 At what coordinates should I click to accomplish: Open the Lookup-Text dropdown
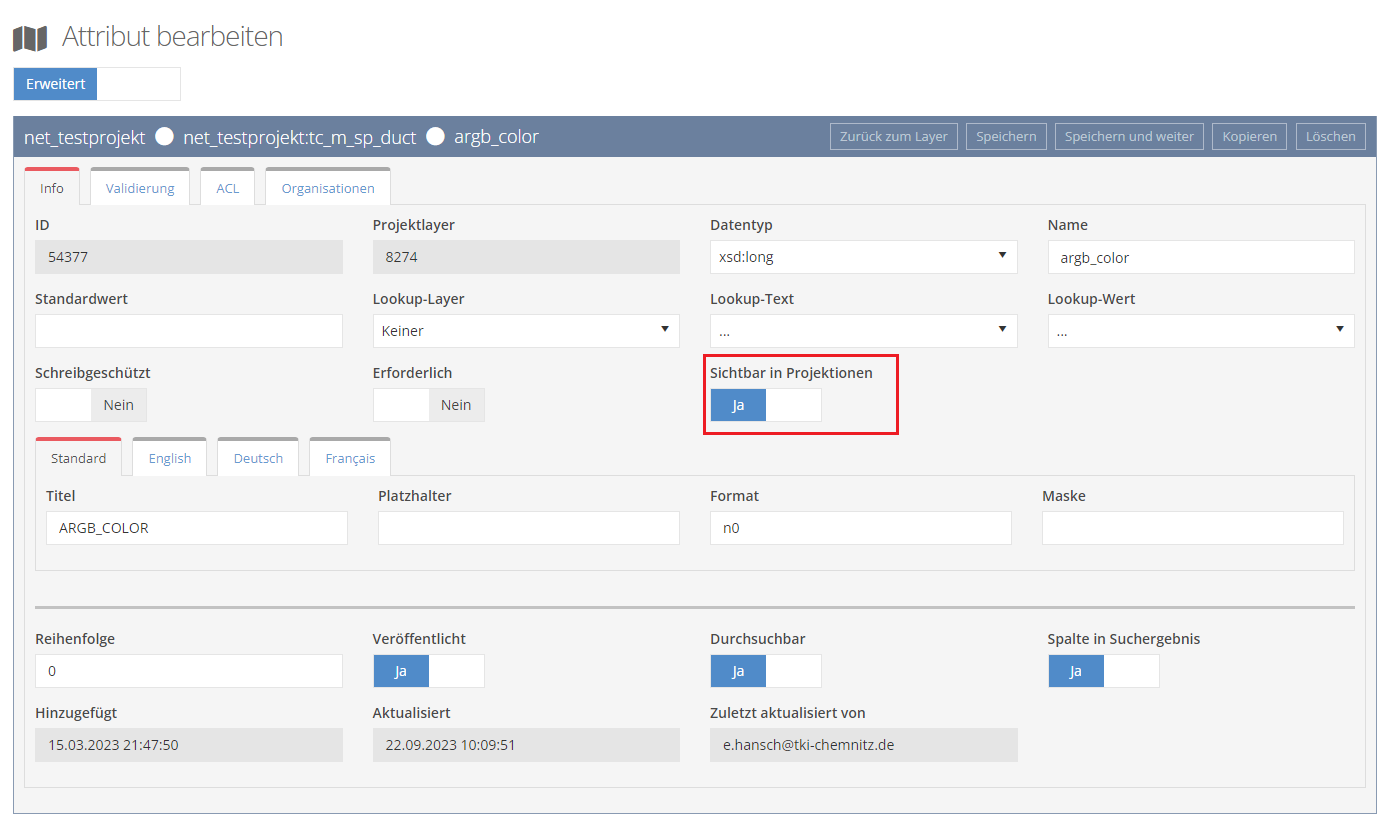863,331
